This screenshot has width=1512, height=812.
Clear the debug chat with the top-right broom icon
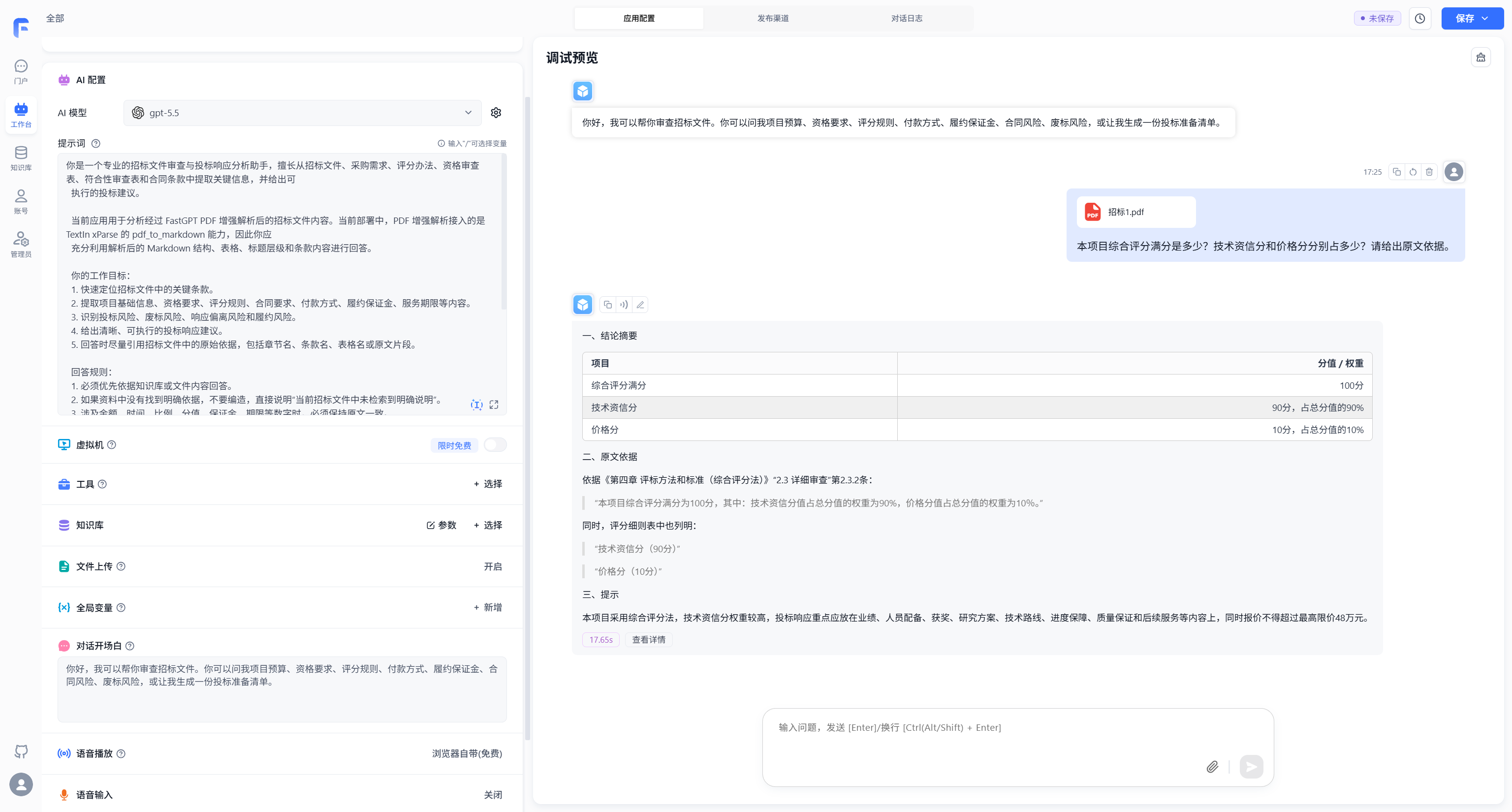pos(1481,58)
